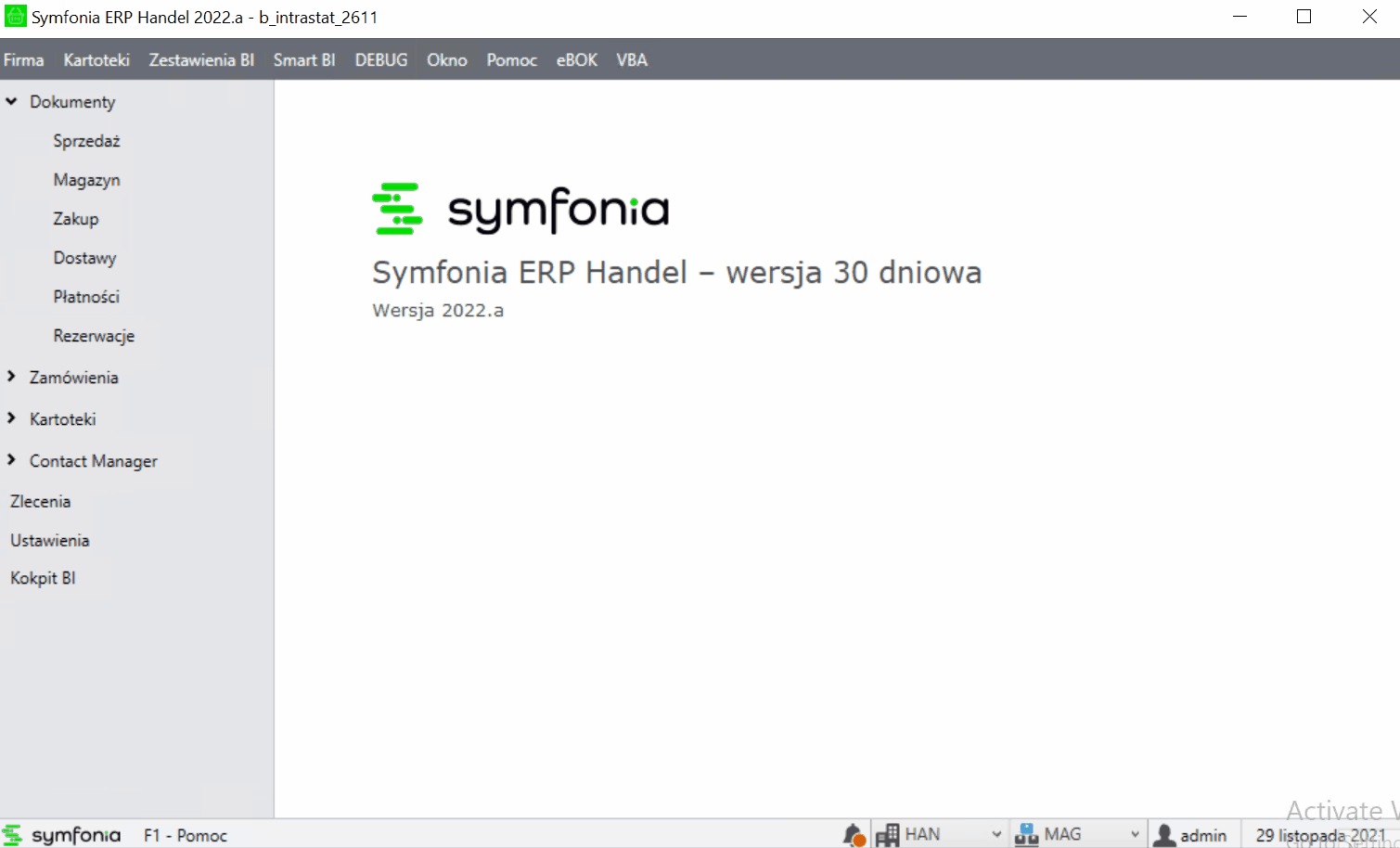Click the large Symfonia logo on start page
The image size is (1400, 848).
coord(520,210)
